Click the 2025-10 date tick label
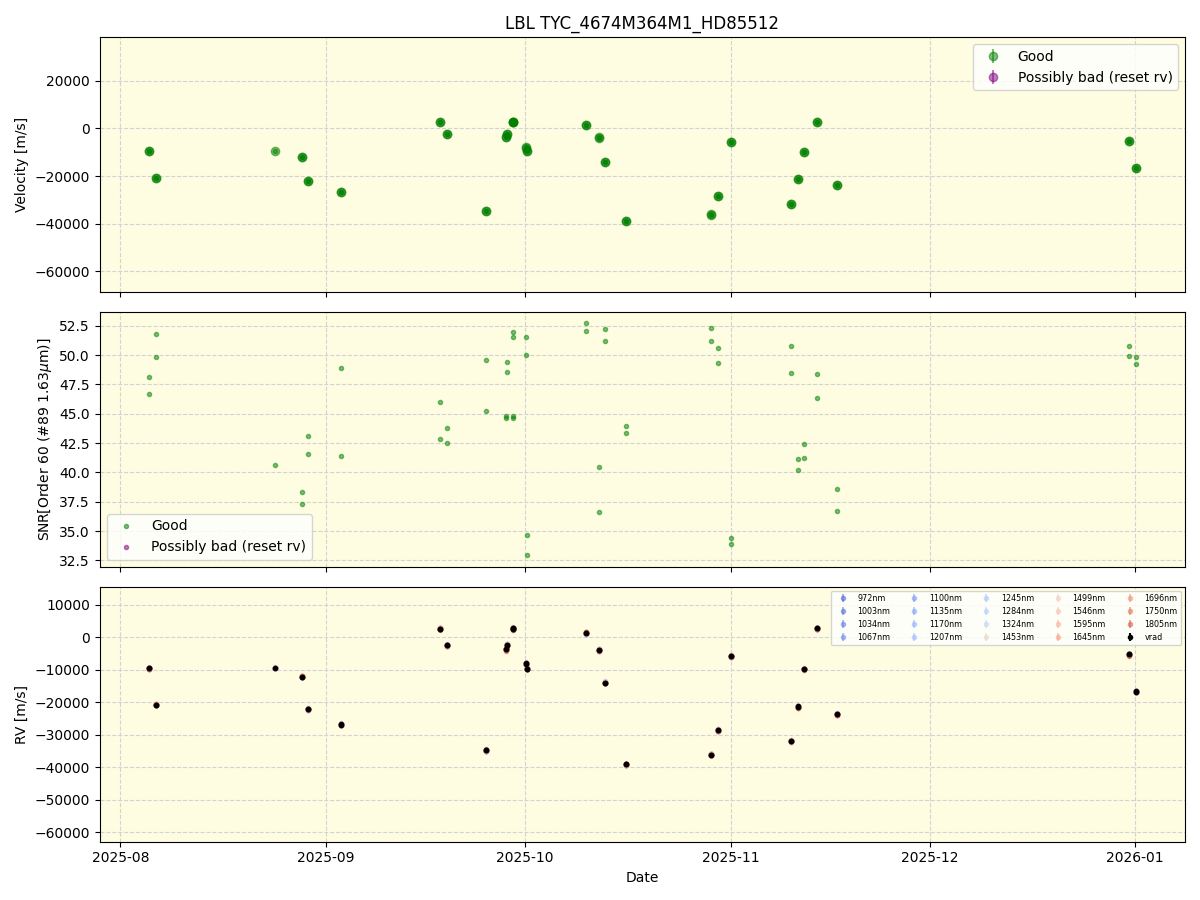 (526, 856)
